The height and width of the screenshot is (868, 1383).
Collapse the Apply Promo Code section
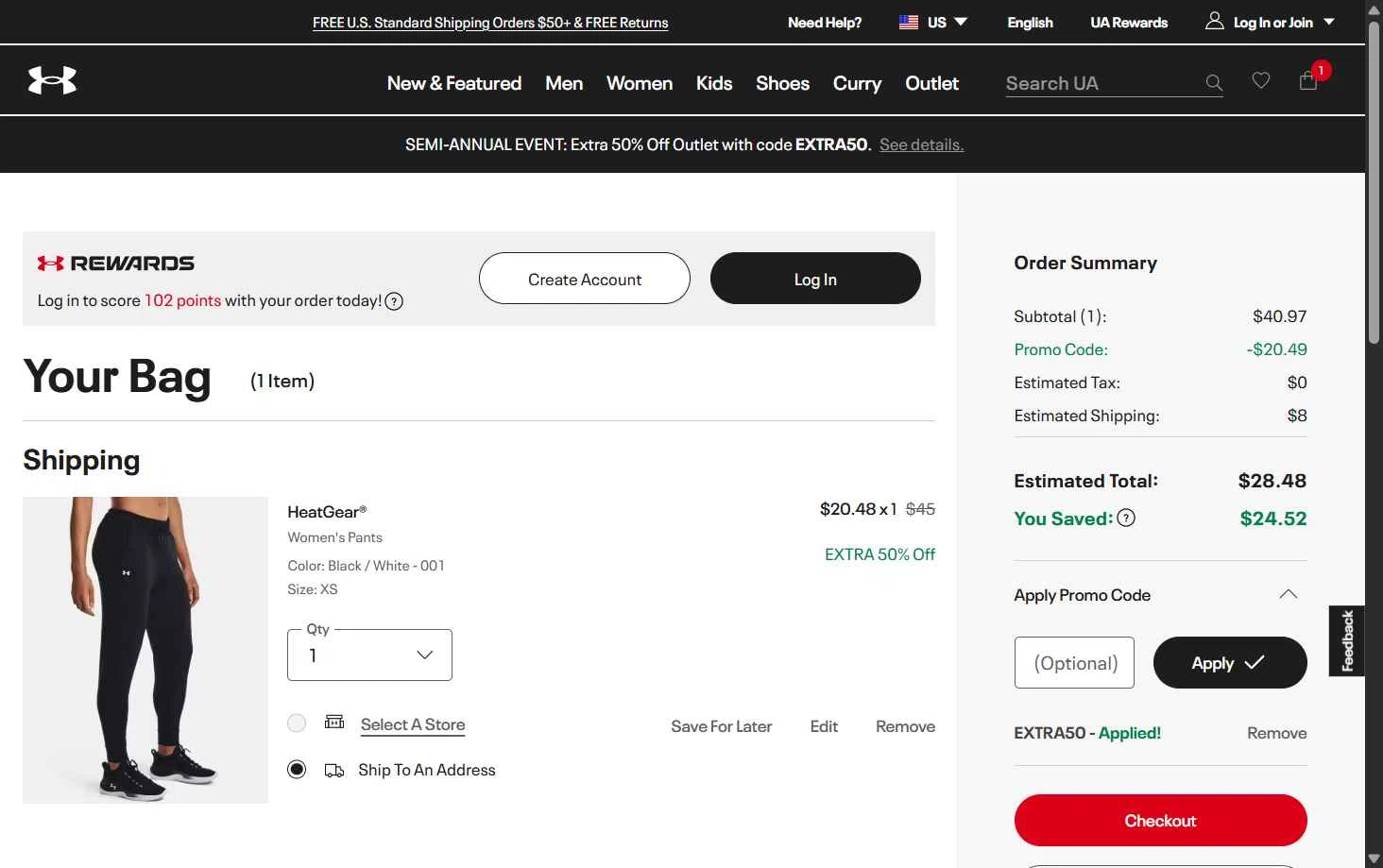coord(1288,594)
